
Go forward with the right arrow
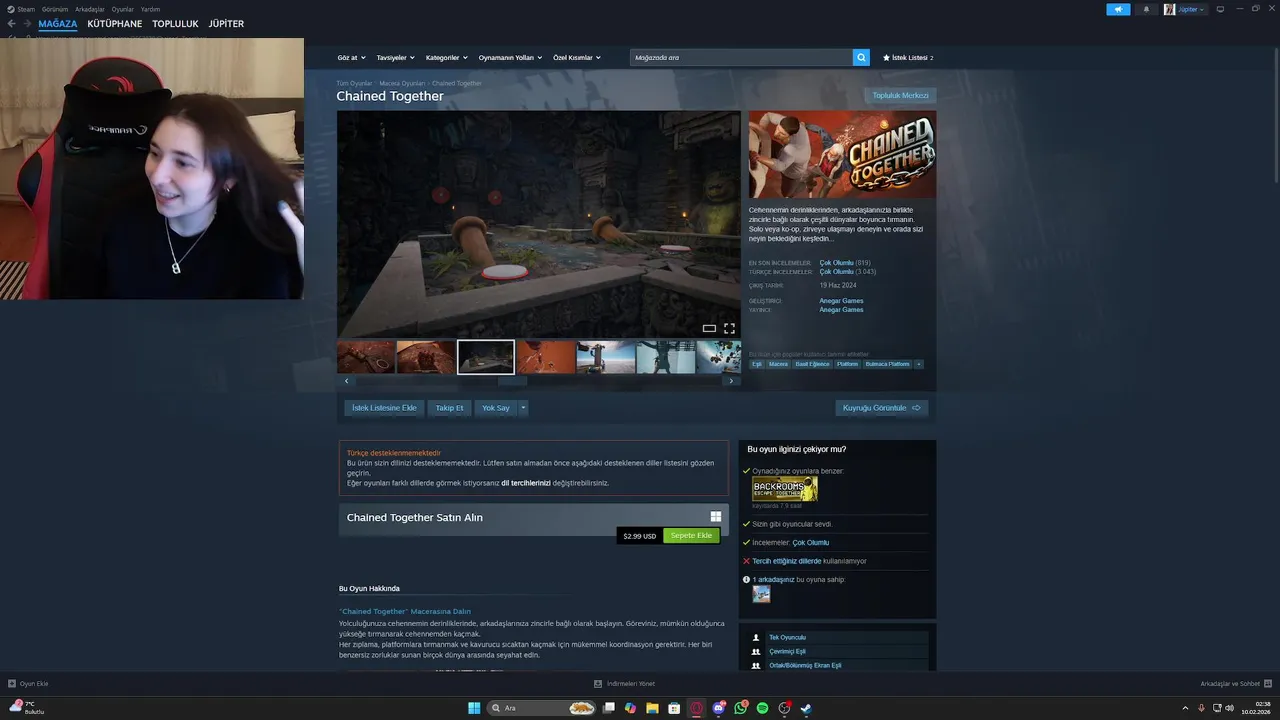tap(27, 24)
